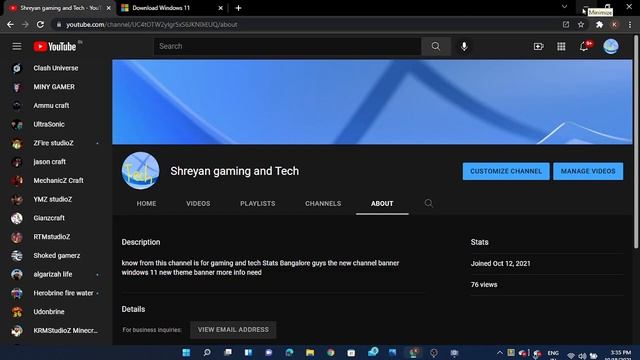Viewport: 640px width, 360px height.
Task: Open taskbar Search icon
Action: (x=207, y=353)
